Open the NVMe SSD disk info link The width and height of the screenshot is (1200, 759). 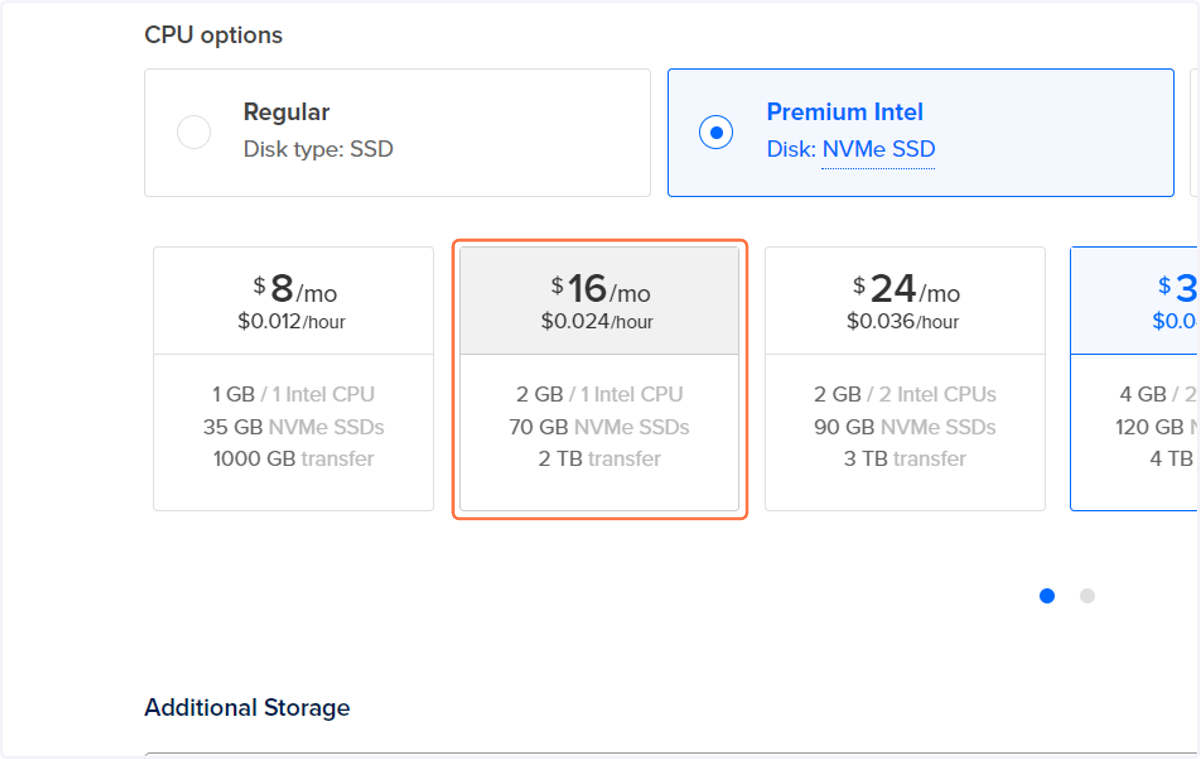coord(878,150)
